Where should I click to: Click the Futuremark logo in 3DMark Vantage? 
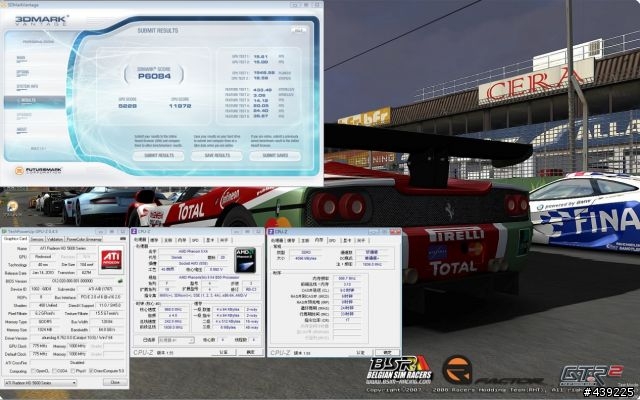click(x=38, y=170)
